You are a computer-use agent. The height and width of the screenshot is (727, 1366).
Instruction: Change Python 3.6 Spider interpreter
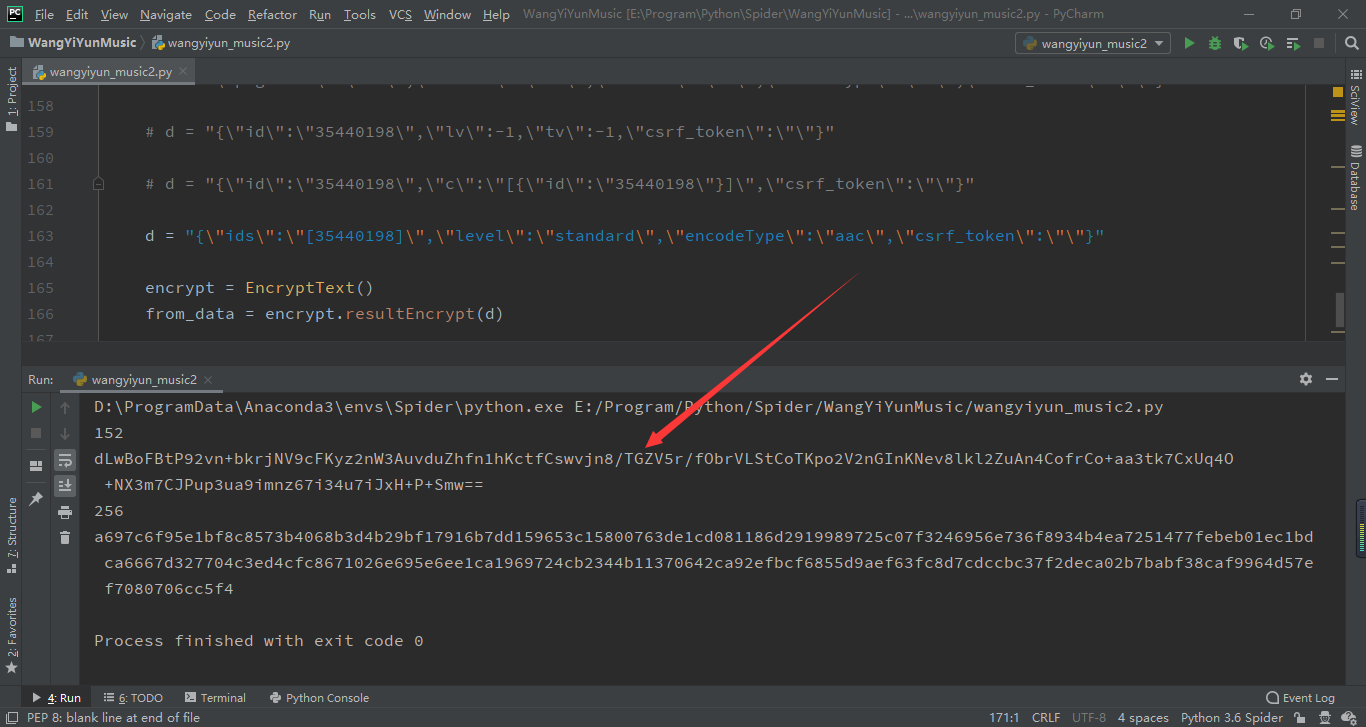point(1231,717)
